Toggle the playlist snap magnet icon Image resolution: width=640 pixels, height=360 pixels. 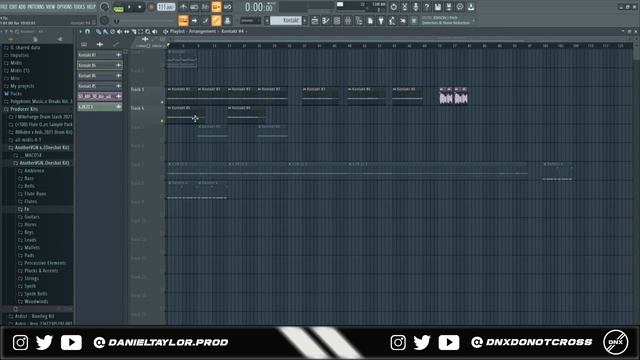tap(87, 31)
